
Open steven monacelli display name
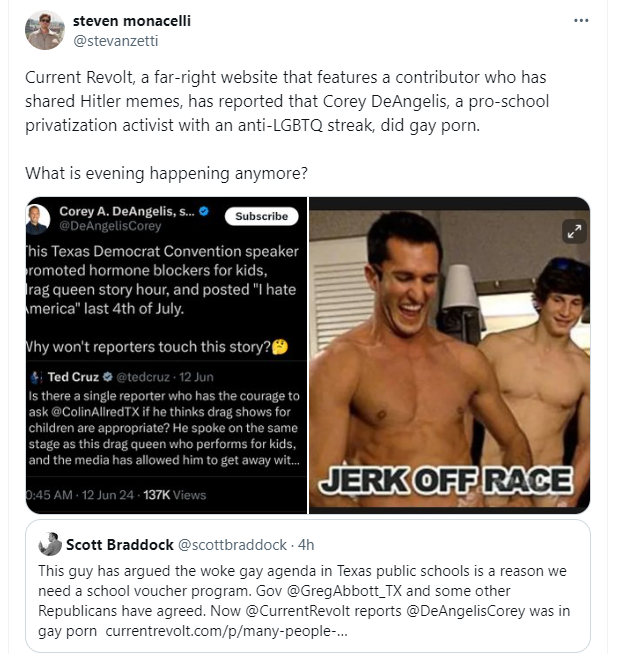tap(132, 21)
